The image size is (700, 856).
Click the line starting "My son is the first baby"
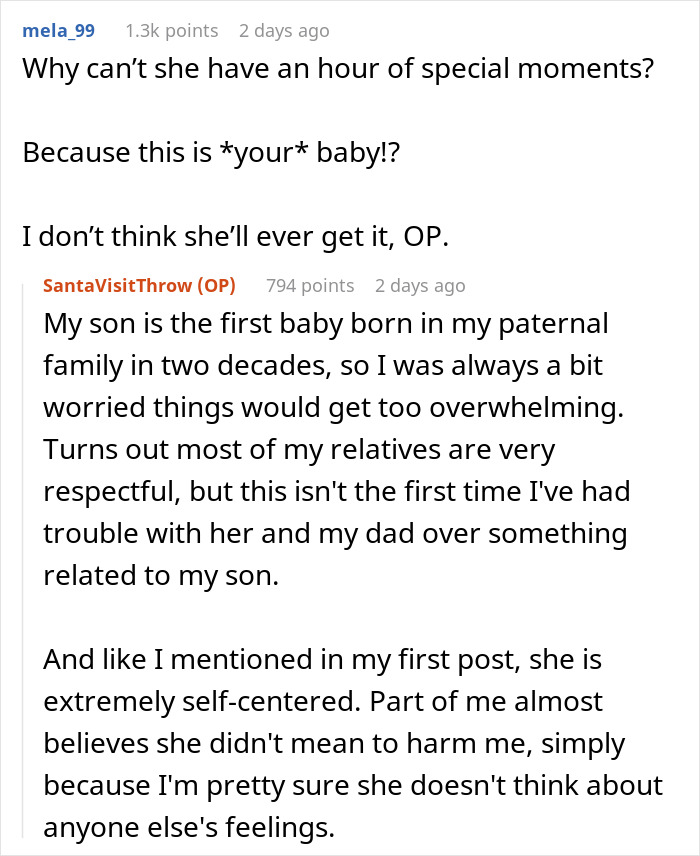pos(325,326)
